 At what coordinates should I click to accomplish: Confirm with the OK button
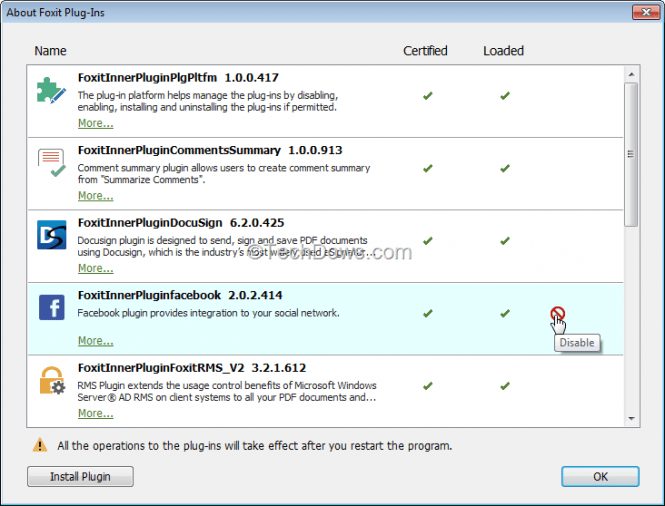click(600, 477)
